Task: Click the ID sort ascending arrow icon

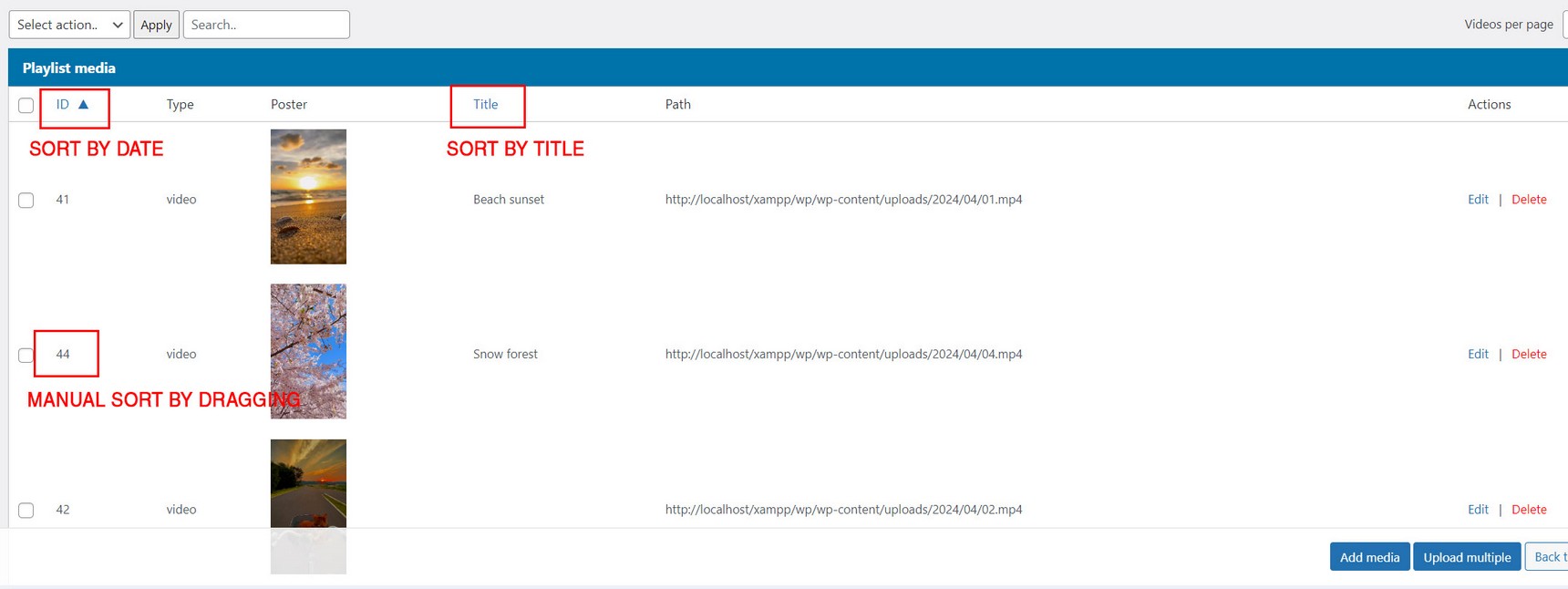Action: coord(83,105)
